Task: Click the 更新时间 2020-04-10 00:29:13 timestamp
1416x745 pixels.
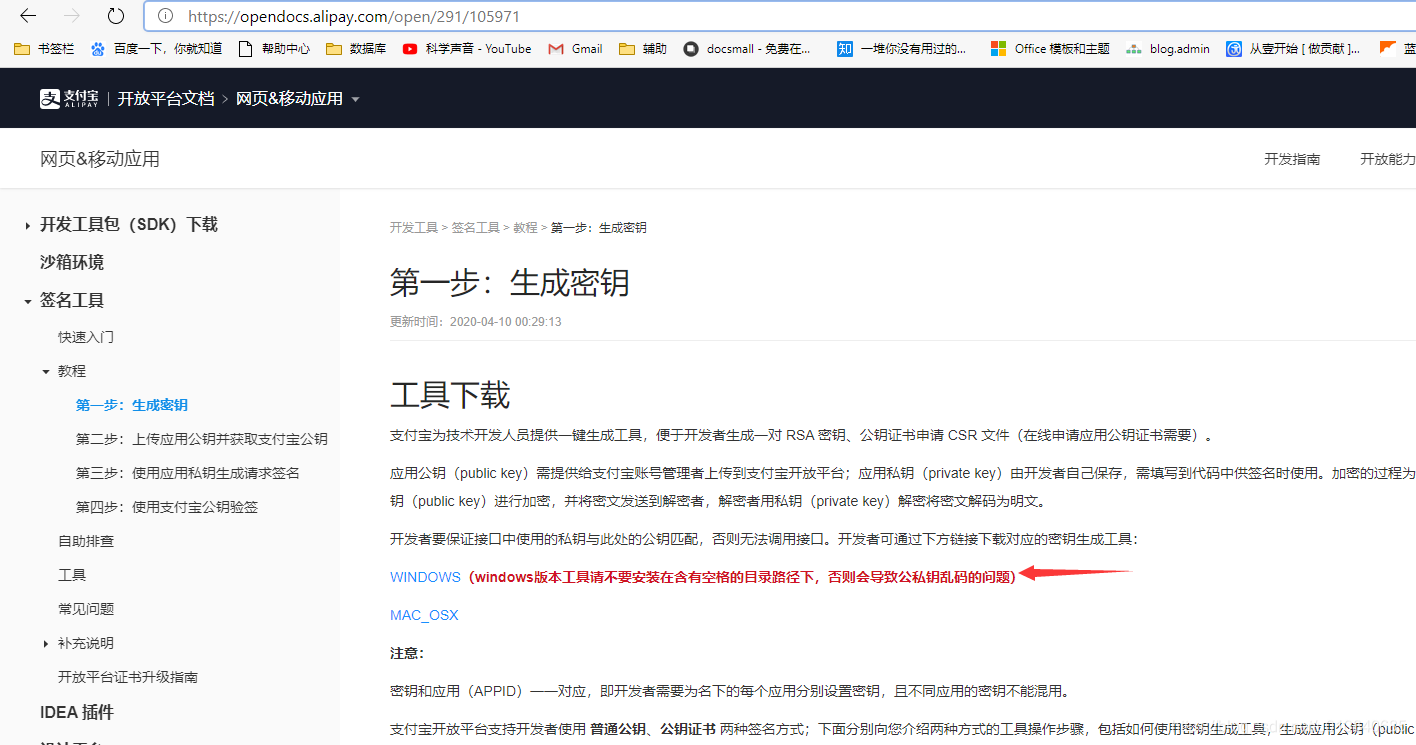Action: [x=475, y=322]
